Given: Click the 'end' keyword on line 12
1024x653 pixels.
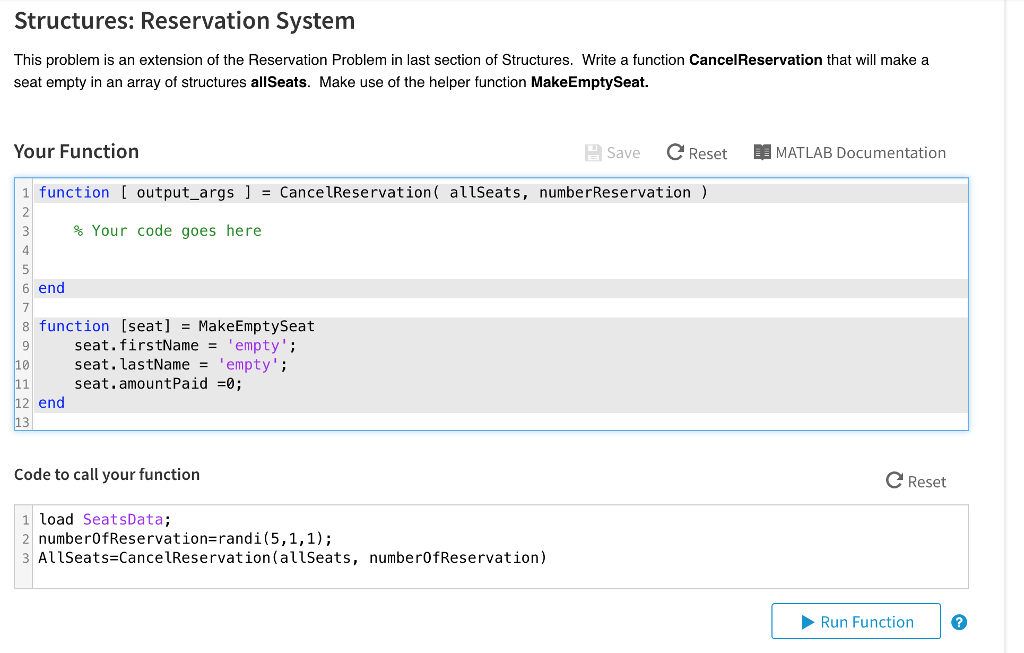Looking at the screenshot, I should click(x=52, y=402).
